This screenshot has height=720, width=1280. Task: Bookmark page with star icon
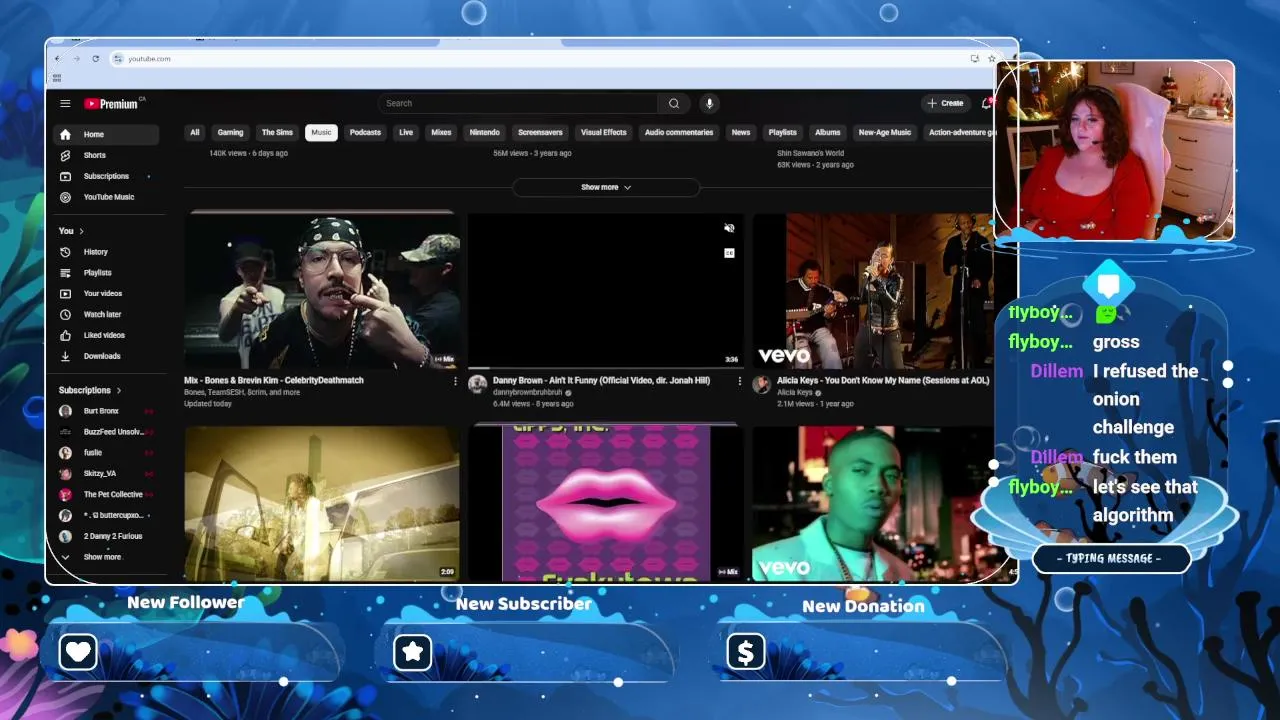pos(991,59)
